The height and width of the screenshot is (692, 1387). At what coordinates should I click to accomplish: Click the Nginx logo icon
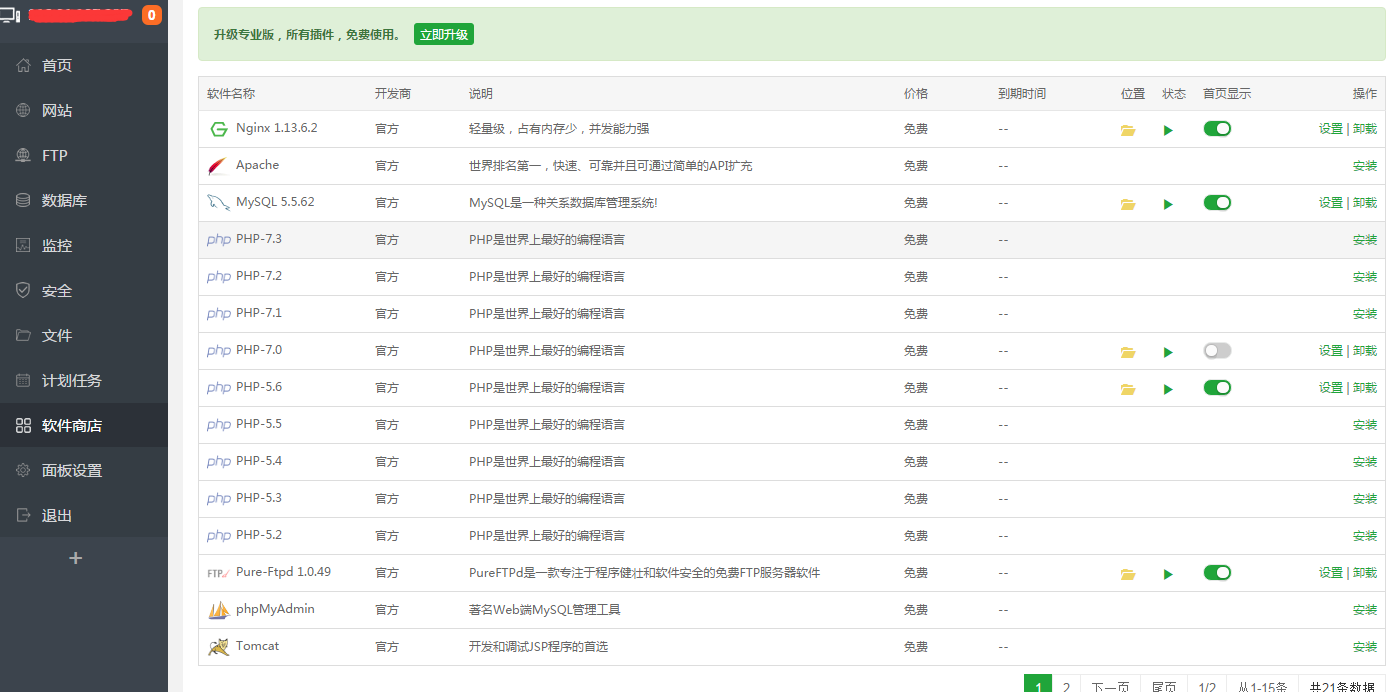[x=219, y=129]
